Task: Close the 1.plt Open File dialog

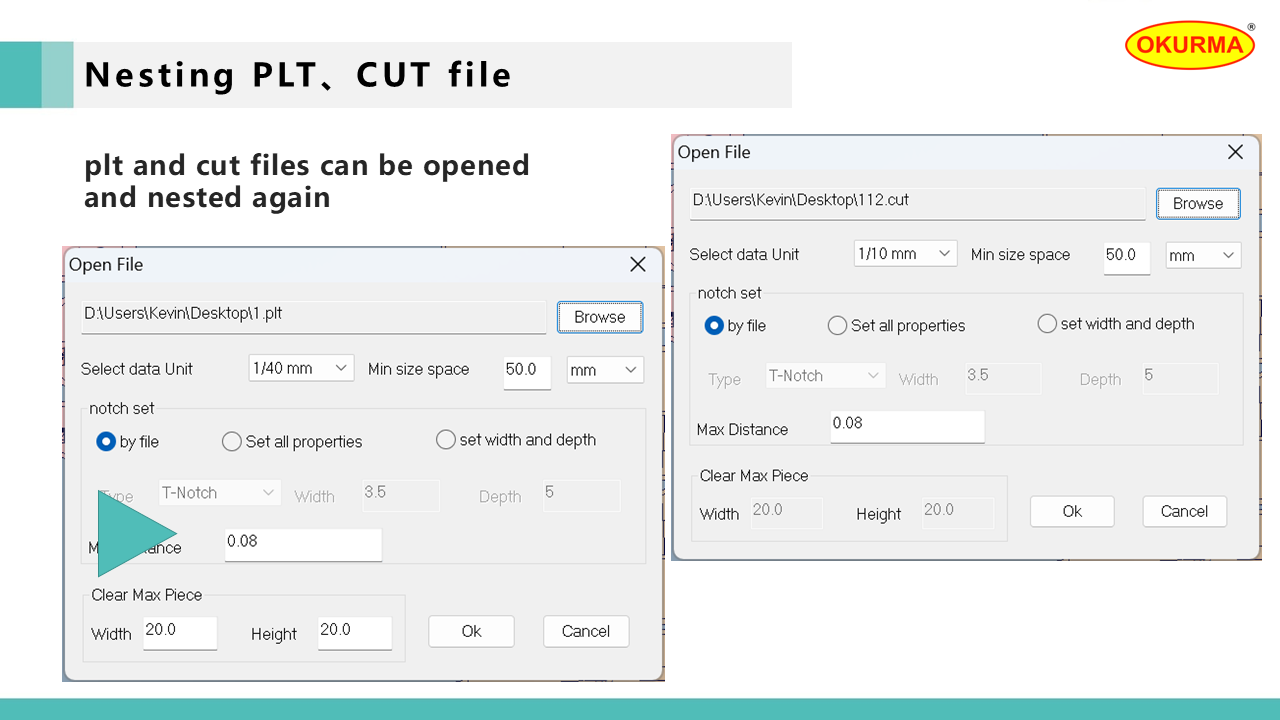Action: (638, 265)
